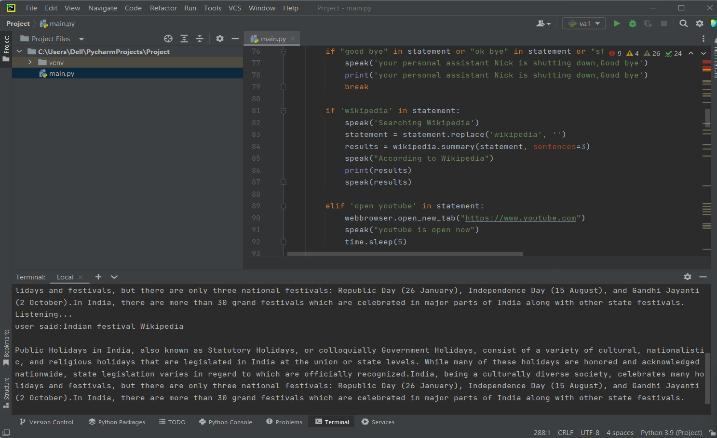The height and width of the screenshot is (438, 717).
Task: Start debugging with the bug icon
Action: click(x=631, y=23)
